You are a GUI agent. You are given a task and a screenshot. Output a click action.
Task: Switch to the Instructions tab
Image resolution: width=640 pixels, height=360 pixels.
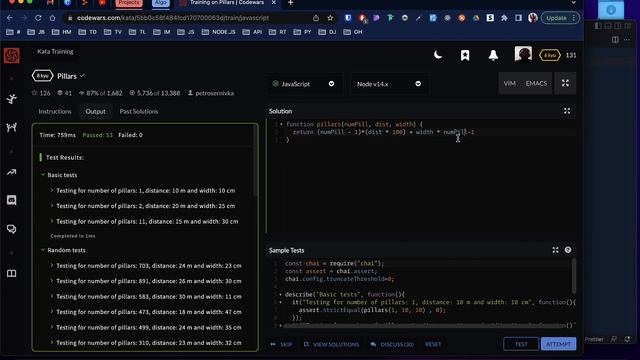(55, 111)
